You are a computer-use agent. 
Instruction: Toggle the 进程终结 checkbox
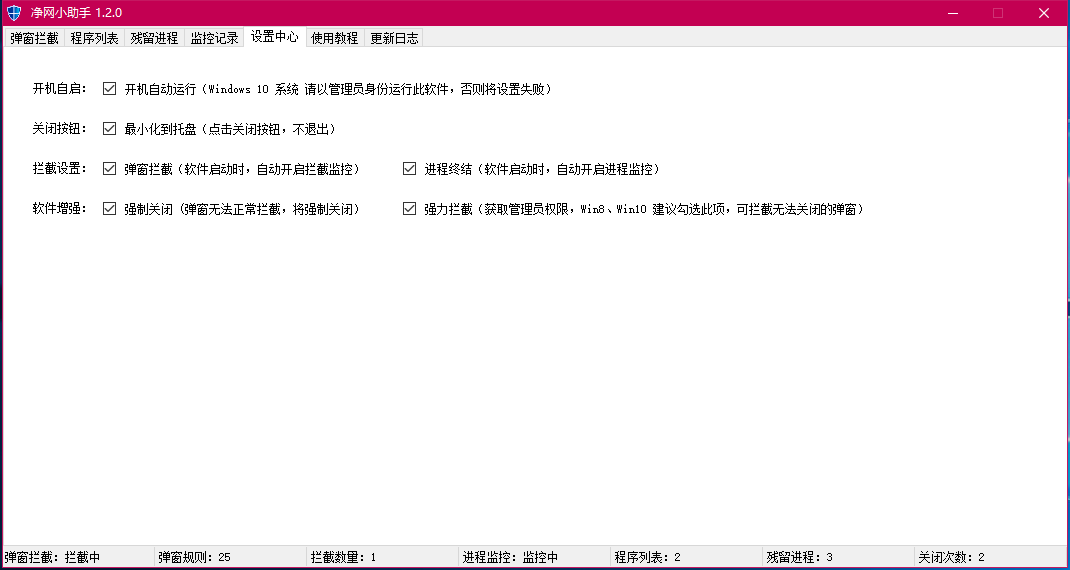[x=409, y=169]
